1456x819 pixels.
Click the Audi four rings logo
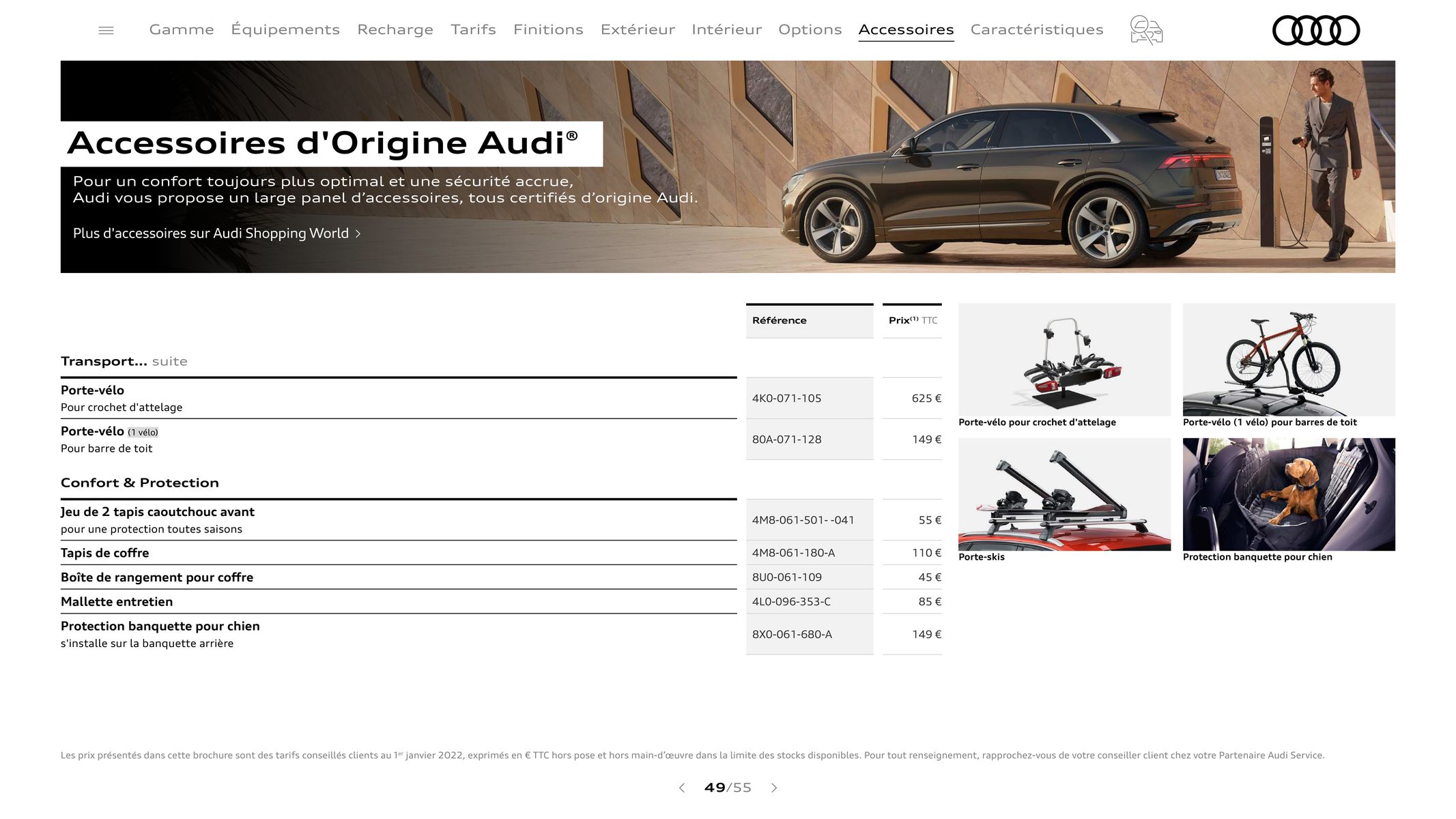click(1316, 30)
